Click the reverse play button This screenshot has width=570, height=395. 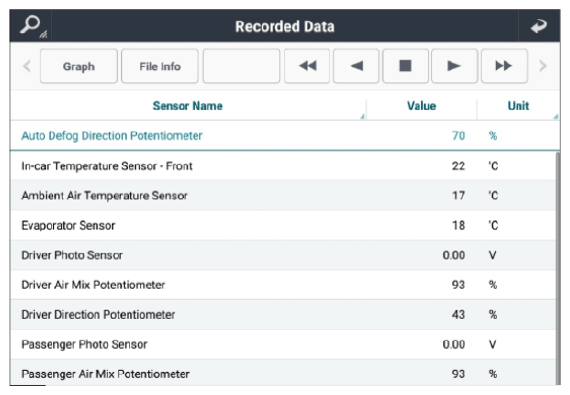(356, 66)
